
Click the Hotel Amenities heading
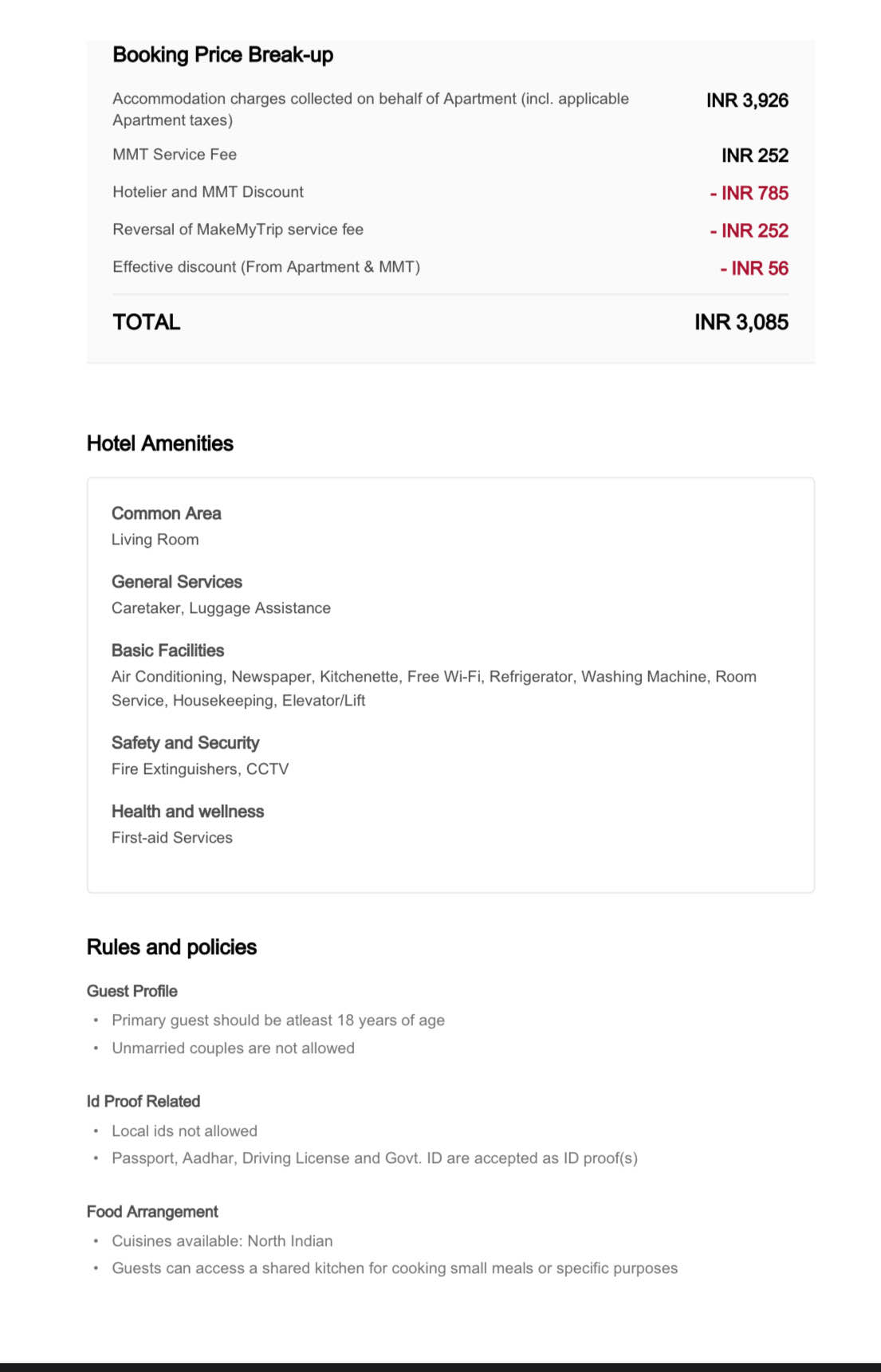159,443
